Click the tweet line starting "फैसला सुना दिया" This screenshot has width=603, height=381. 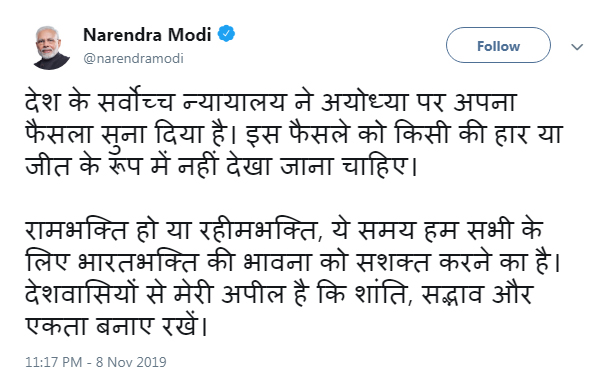tap(294, 134)
